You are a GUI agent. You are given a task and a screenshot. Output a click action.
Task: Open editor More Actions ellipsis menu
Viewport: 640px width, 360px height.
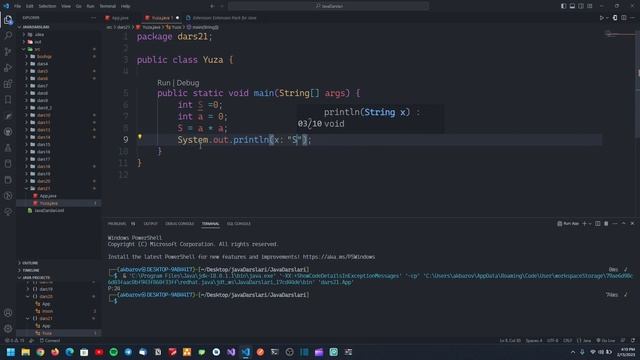(x=632, y=18)
